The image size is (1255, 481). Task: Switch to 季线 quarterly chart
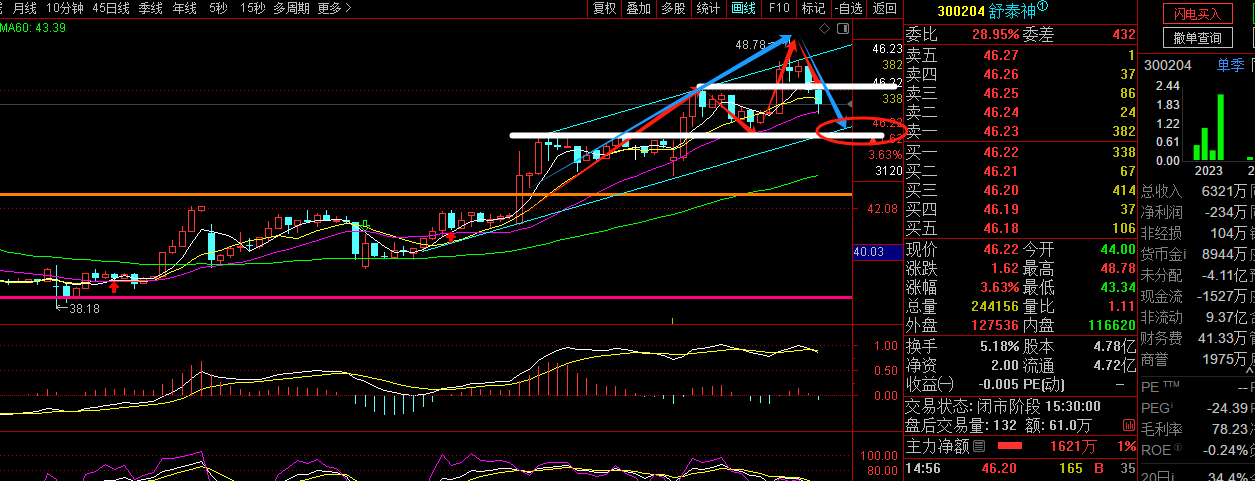coord(151,8)
